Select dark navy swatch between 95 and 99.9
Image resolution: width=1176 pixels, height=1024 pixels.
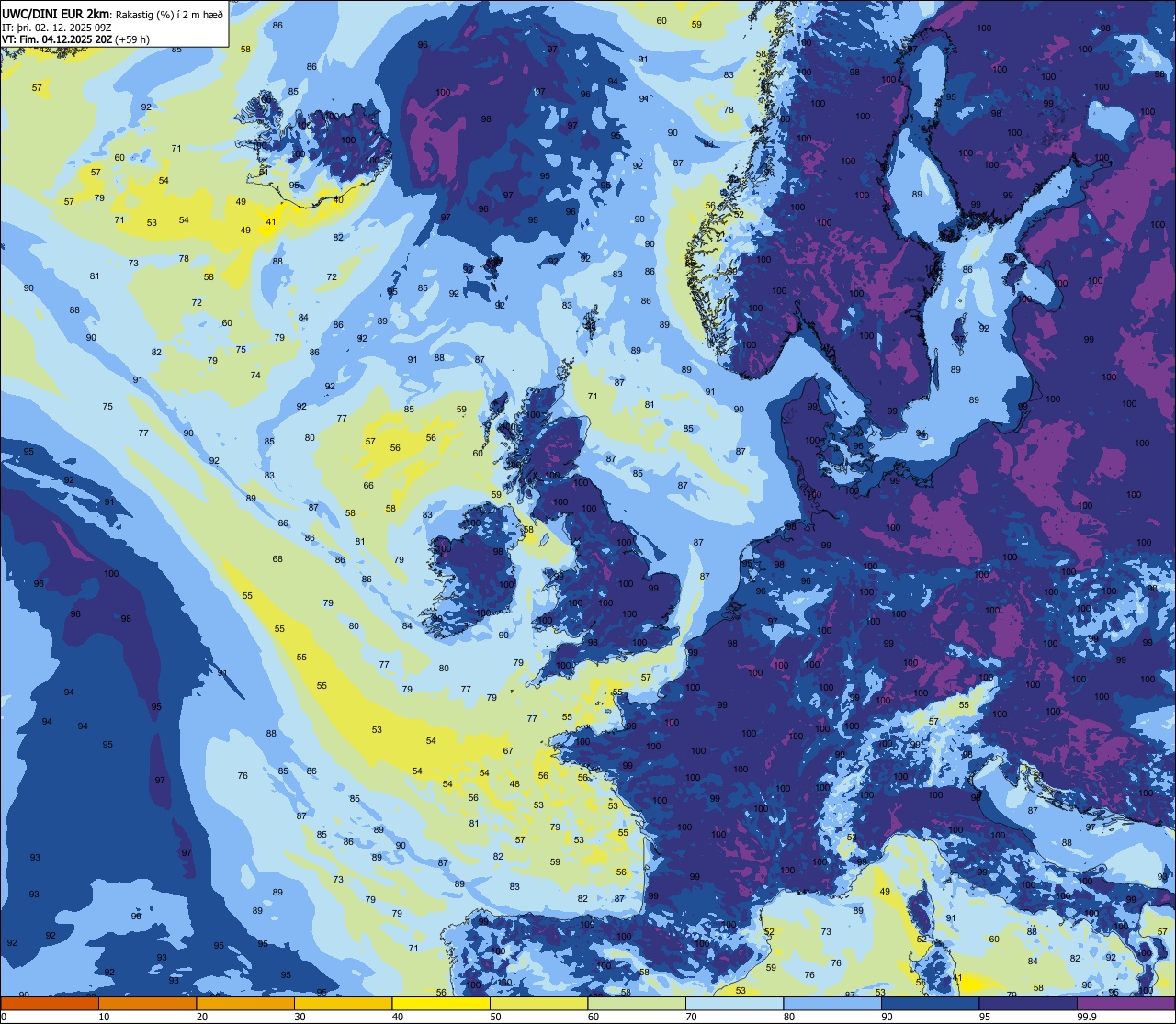(1028, 1003)
